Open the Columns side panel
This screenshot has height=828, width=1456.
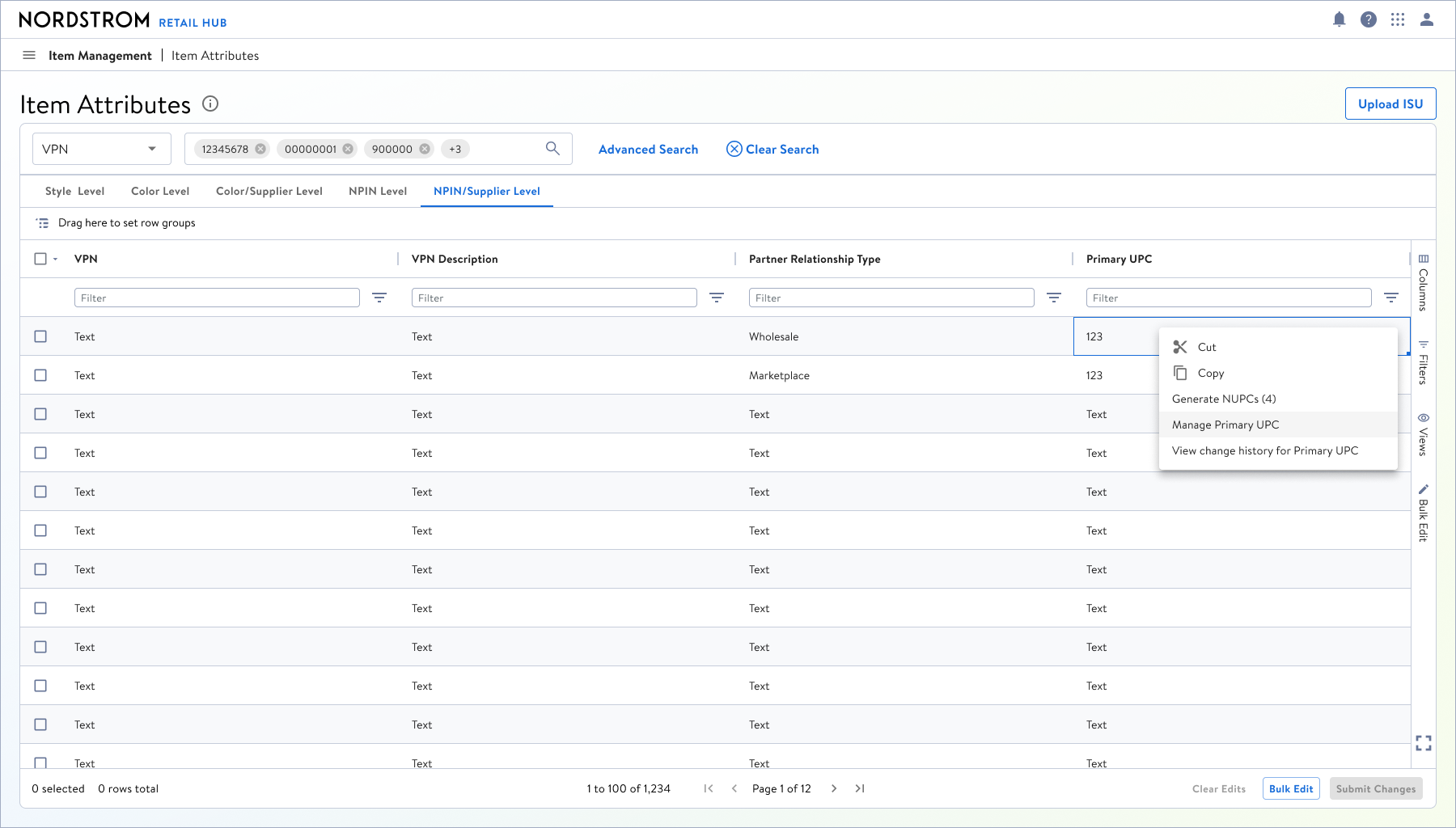1424,282
